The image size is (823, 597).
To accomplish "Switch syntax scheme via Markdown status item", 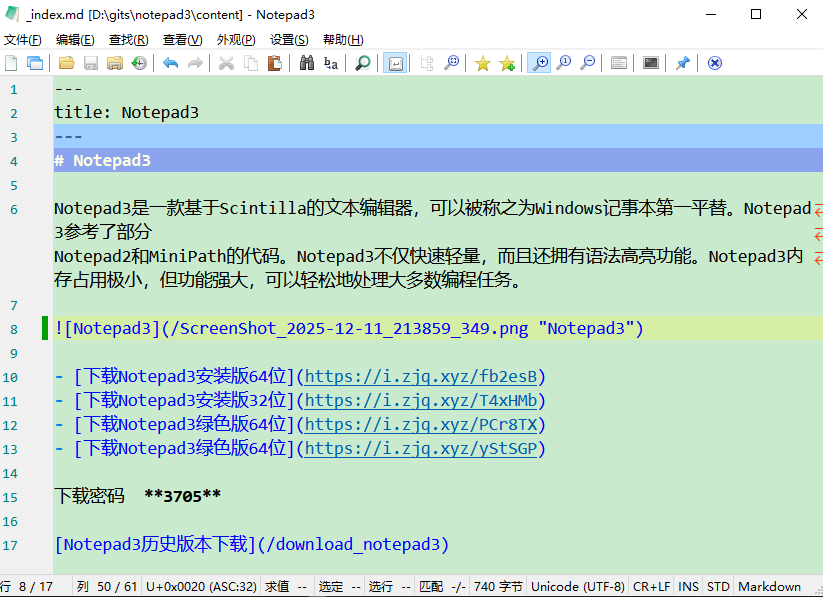I will pyautogui.click(x=770, y=586).
